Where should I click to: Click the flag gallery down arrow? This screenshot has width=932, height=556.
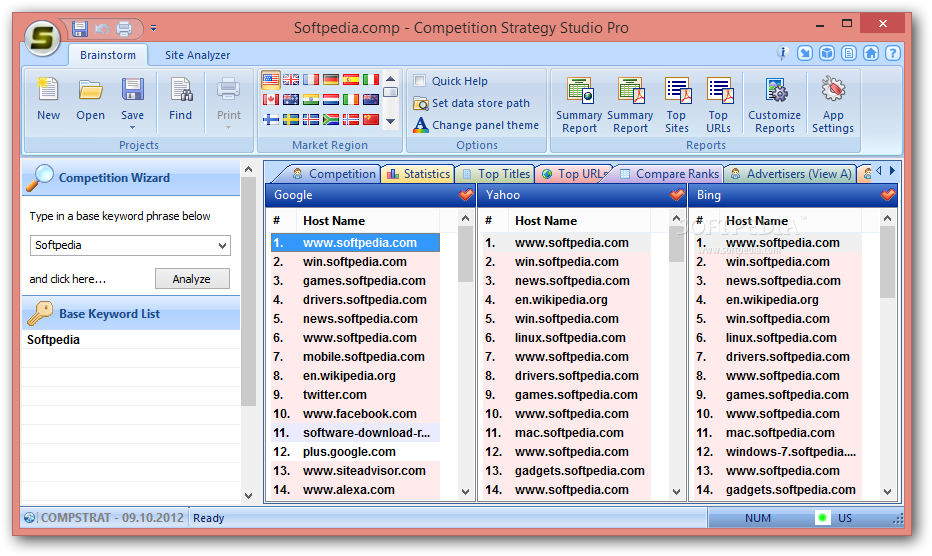(391, 121)
